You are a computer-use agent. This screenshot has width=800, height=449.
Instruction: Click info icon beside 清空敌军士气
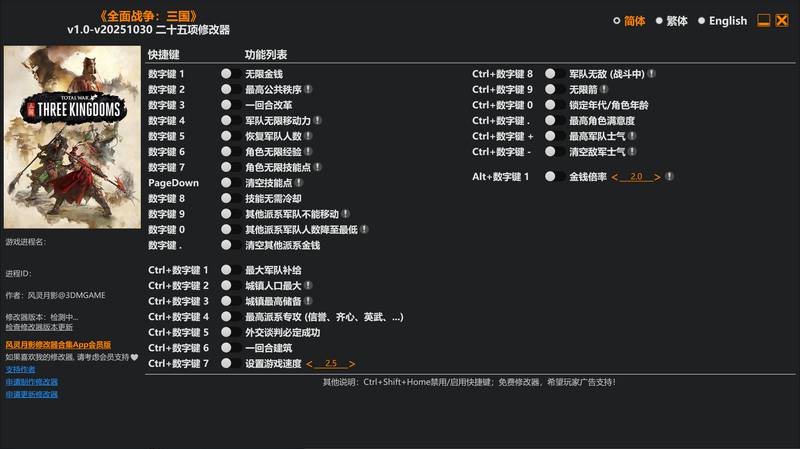coord(632,152)
